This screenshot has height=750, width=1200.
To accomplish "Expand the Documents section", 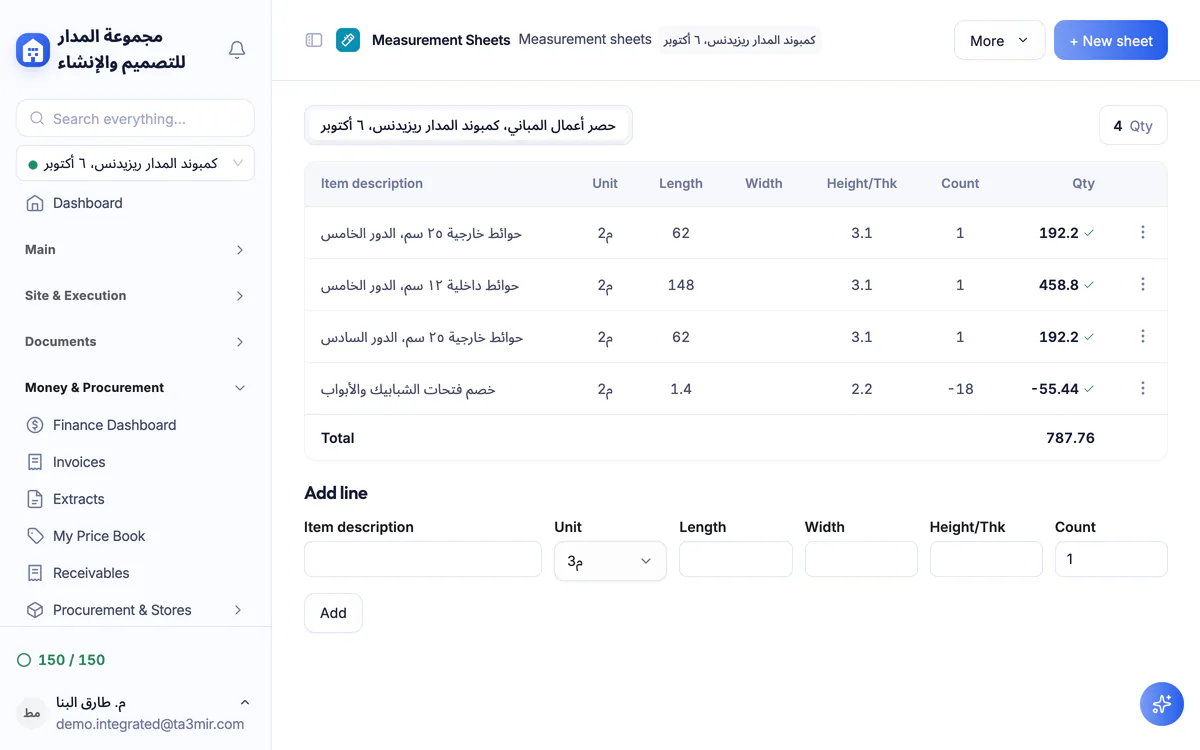I will coord(135,342).
